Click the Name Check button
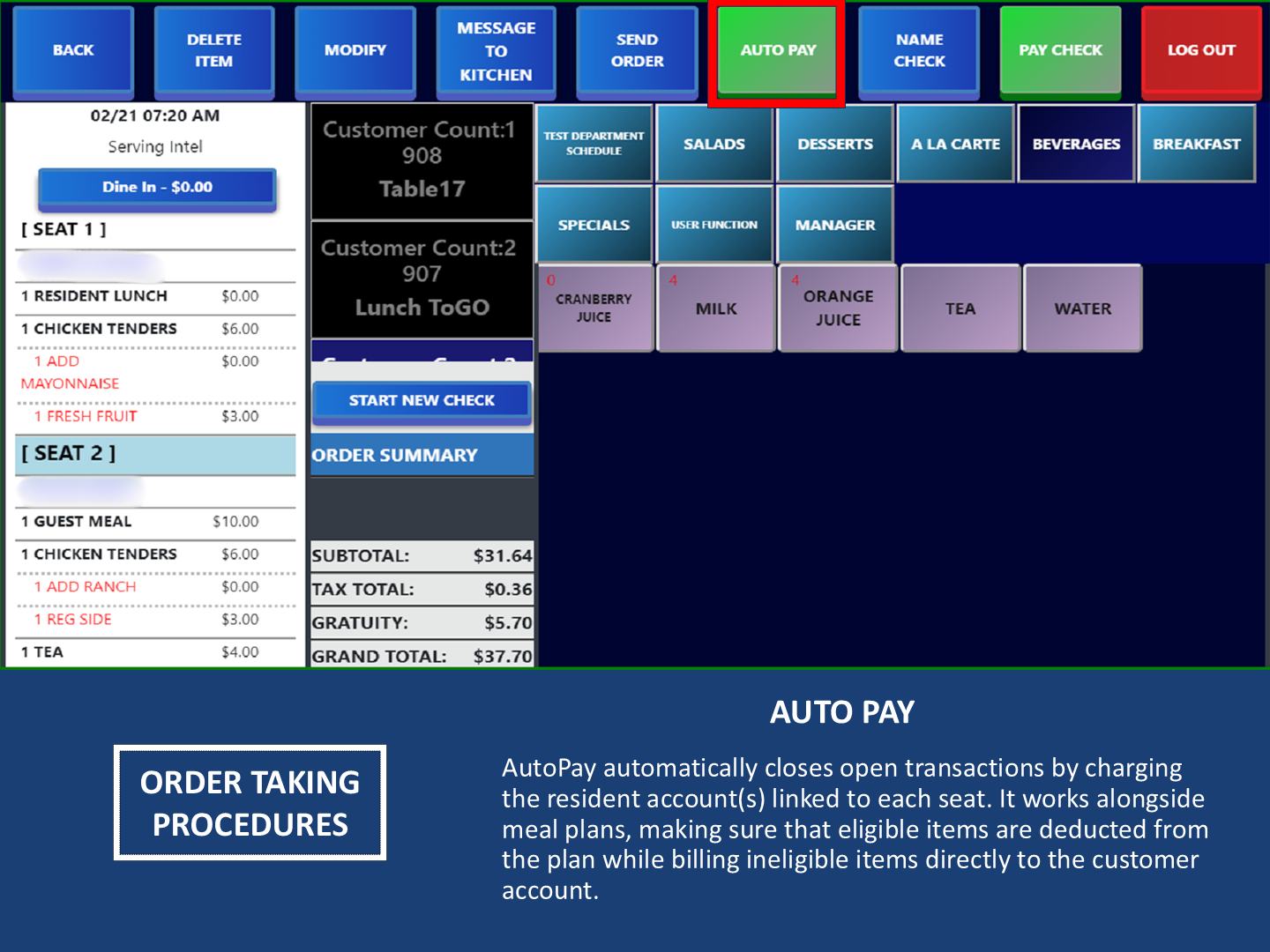This screenshot has width=1270, height=952. (x=919, y=51)
